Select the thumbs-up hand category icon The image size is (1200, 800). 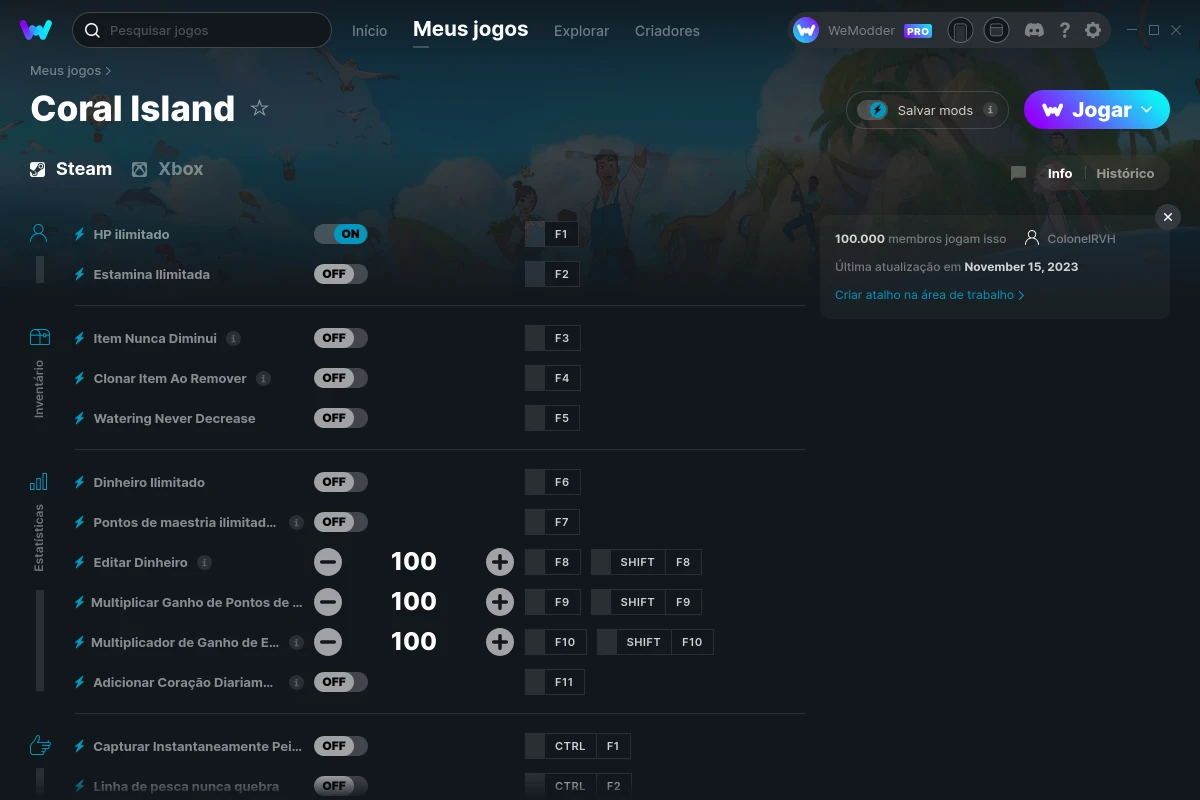(x=39, y=745)
